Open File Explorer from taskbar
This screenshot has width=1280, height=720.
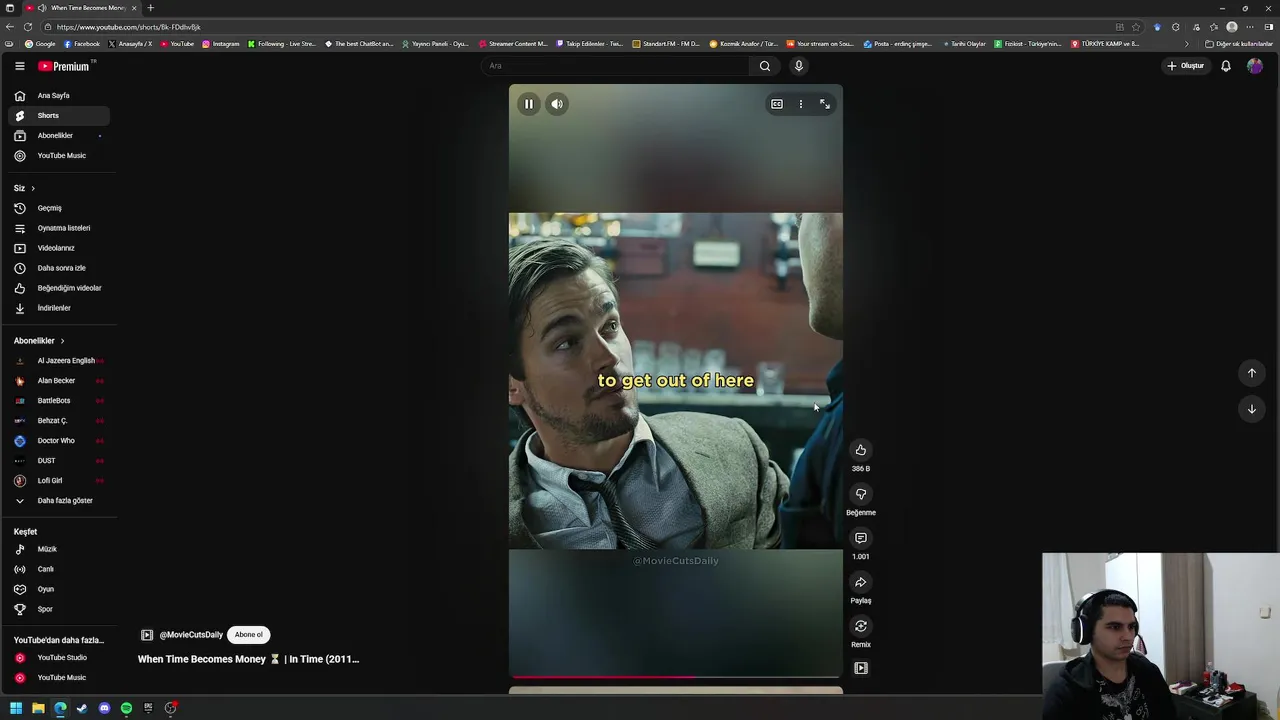click(x=38, y=708)
